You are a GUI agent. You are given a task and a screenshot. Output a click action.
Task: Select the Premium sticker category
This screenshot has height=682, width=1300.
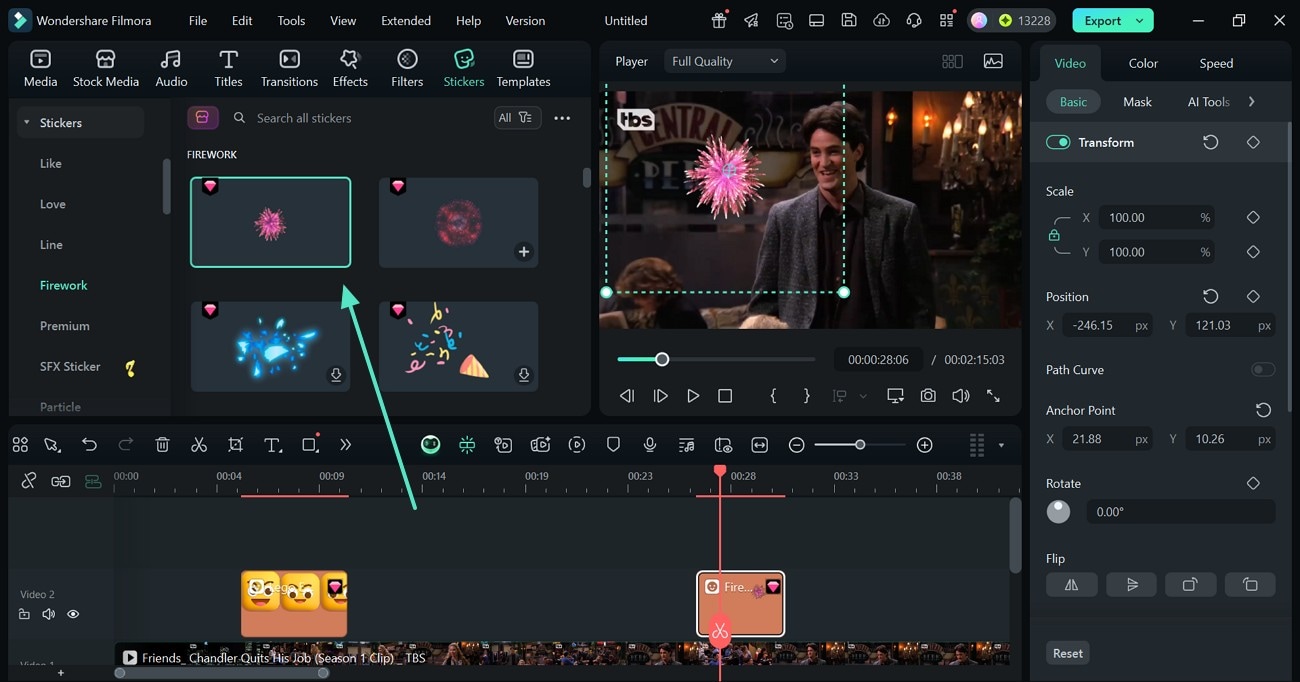click(65, 326)
